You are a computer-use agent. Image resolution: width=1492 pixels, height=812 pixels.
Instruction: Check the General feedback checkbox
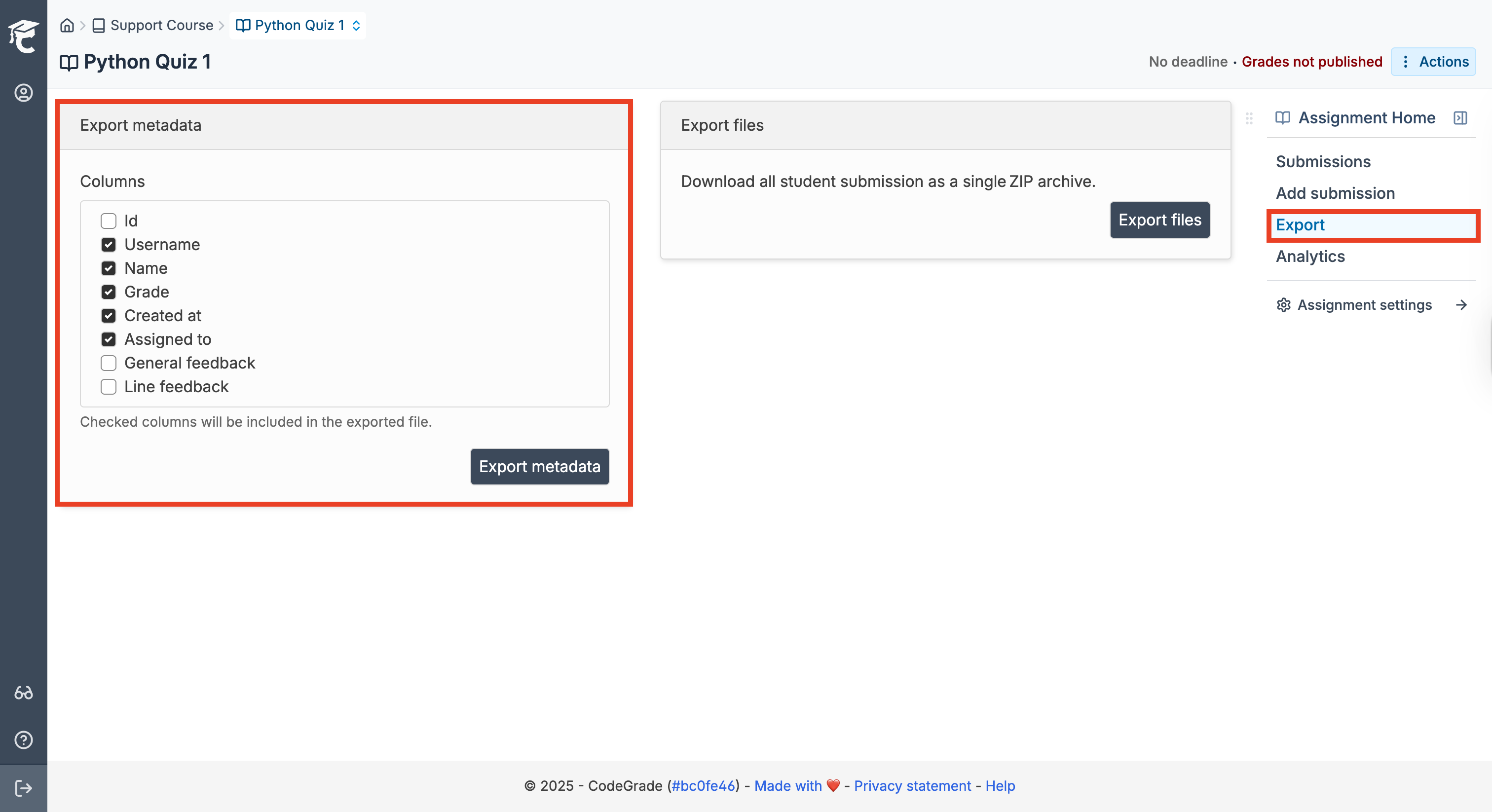click(x=109, y=363)
